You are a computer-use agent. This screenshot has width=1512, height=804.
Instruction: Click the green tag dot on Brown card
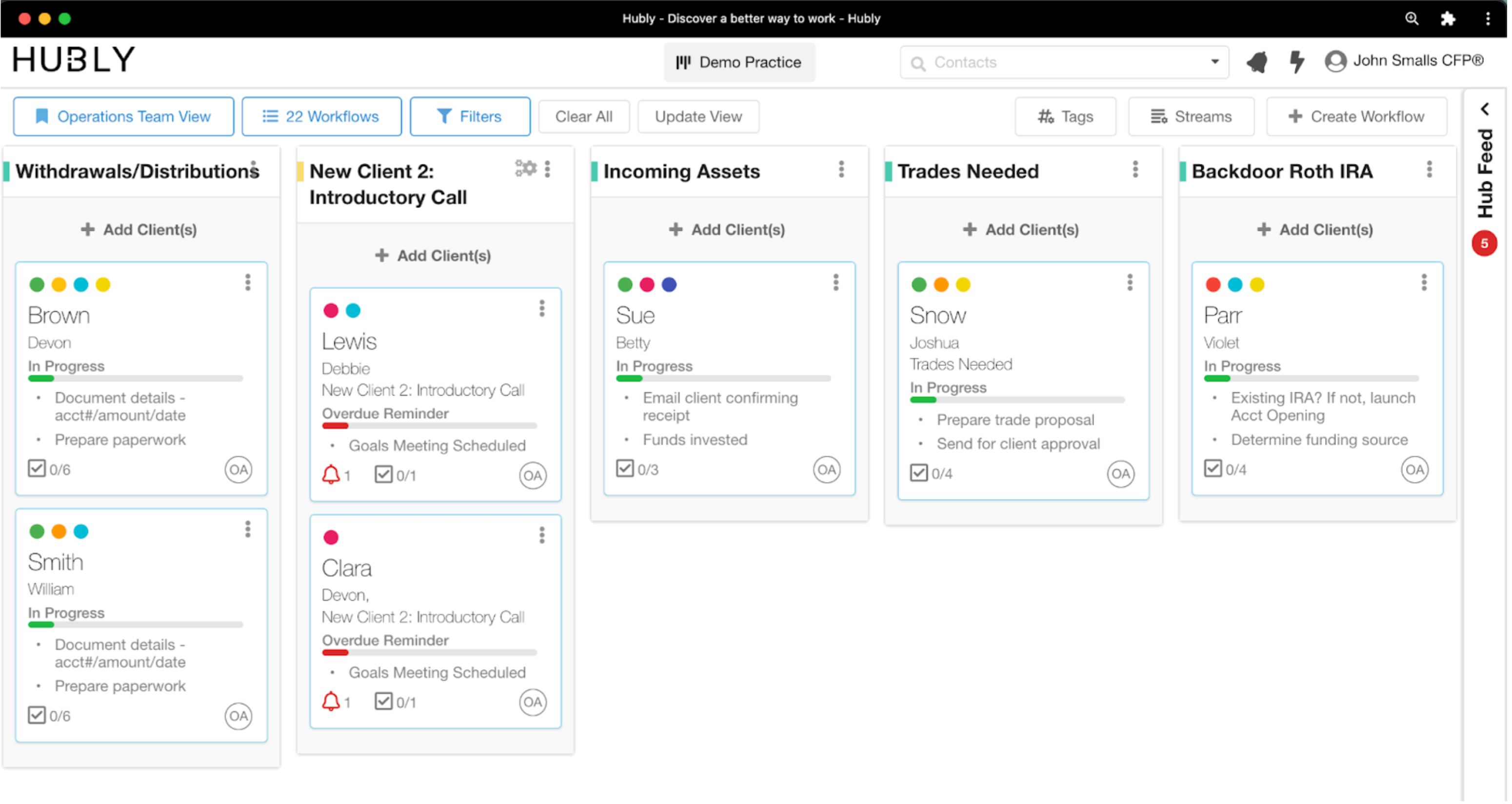click(37, 285)
